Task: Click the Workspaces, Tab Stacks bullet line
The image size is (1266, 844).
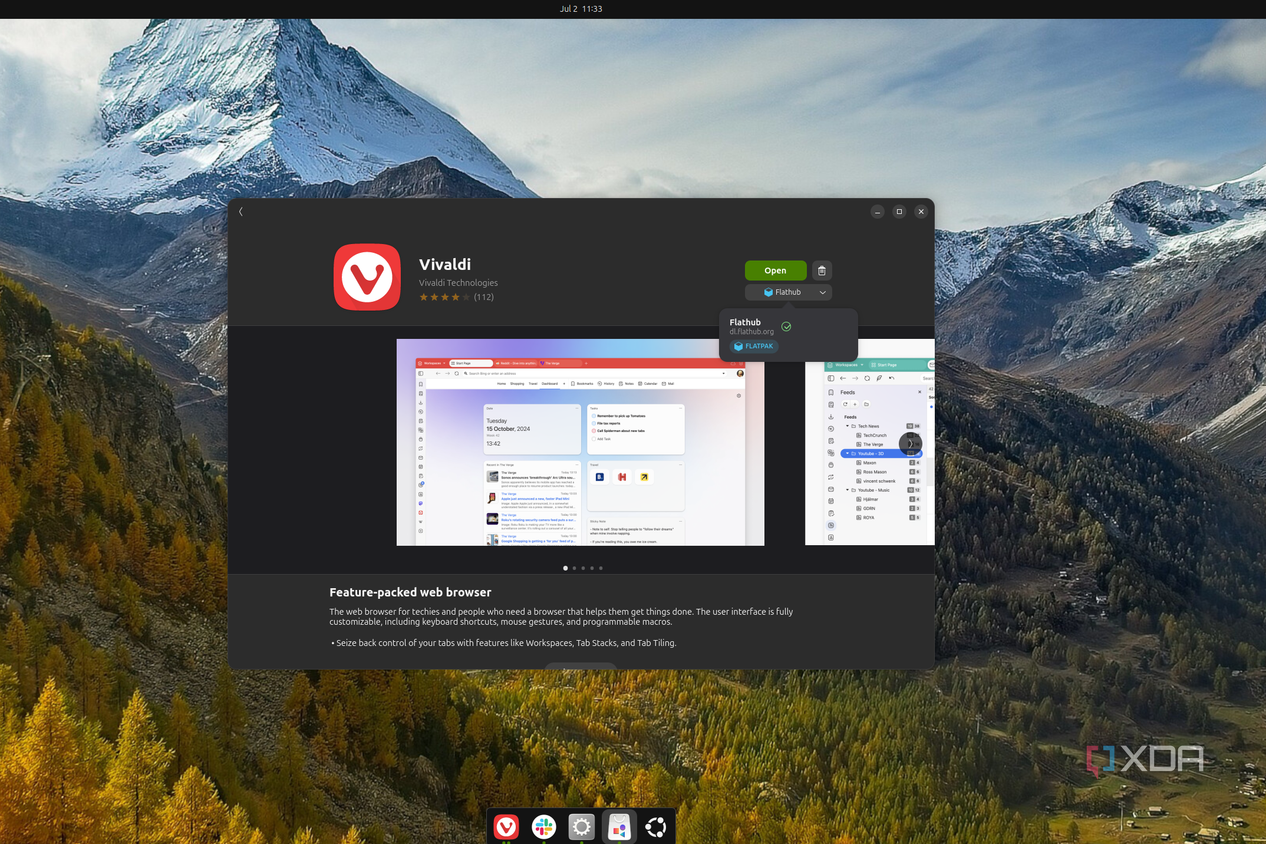Action: [x=504, y=643]
